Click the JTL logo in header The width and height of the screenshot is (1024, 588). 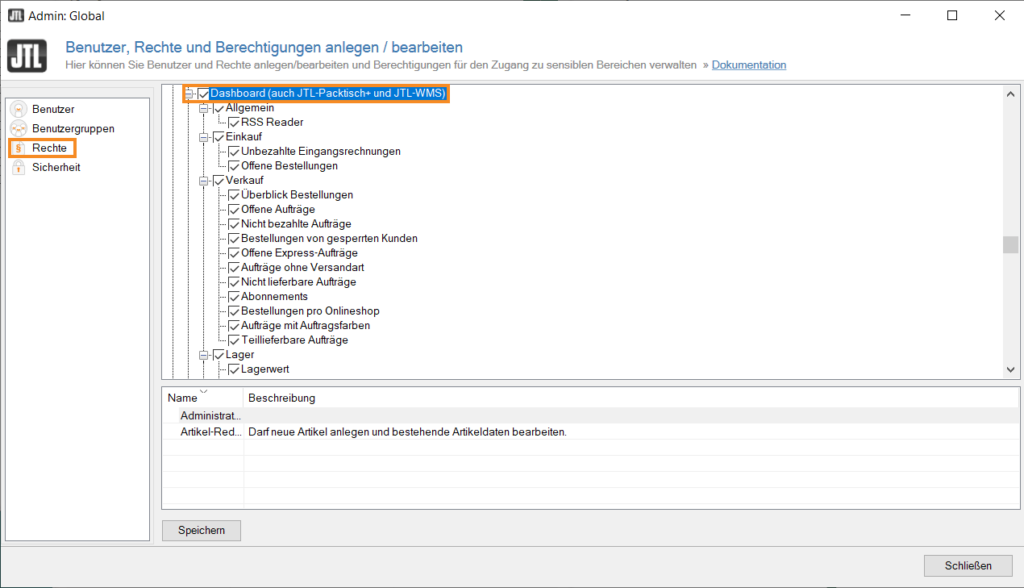pyautogui.click(x=27, y=56)
